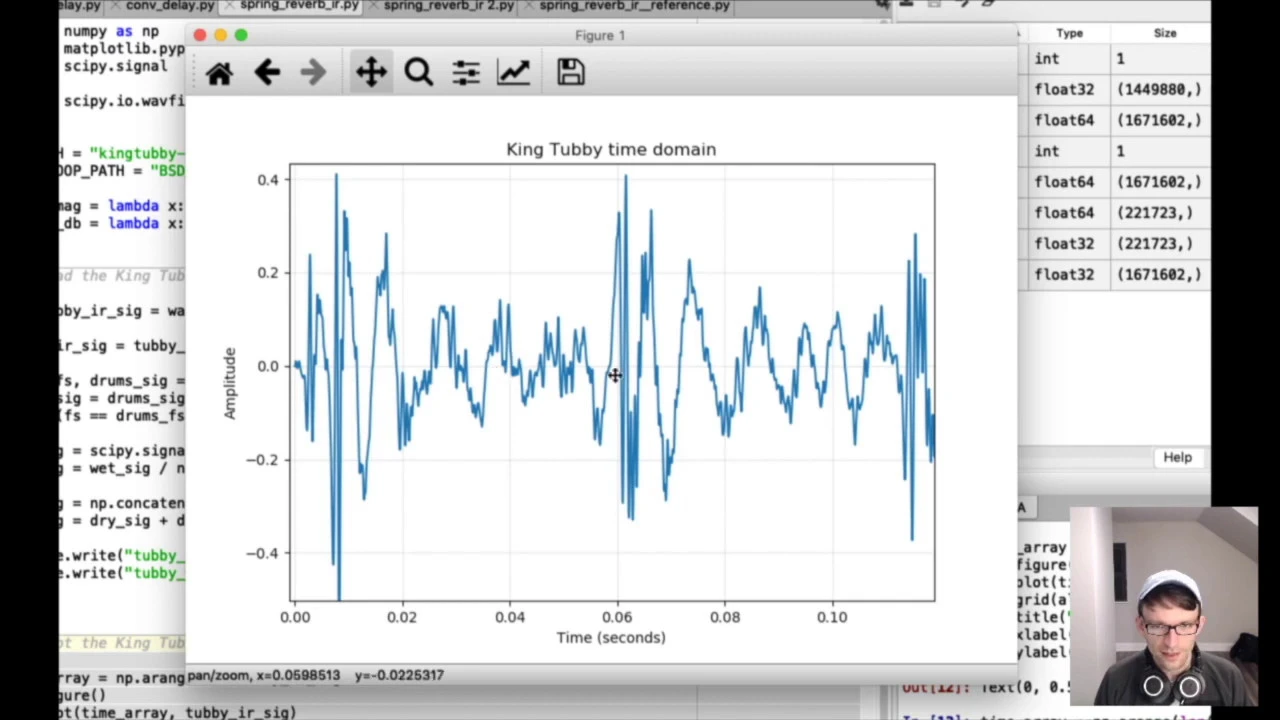Click the 'np.concaten' line in the editor
This screenshot has height=720, width=1280.
click(121, 503)
